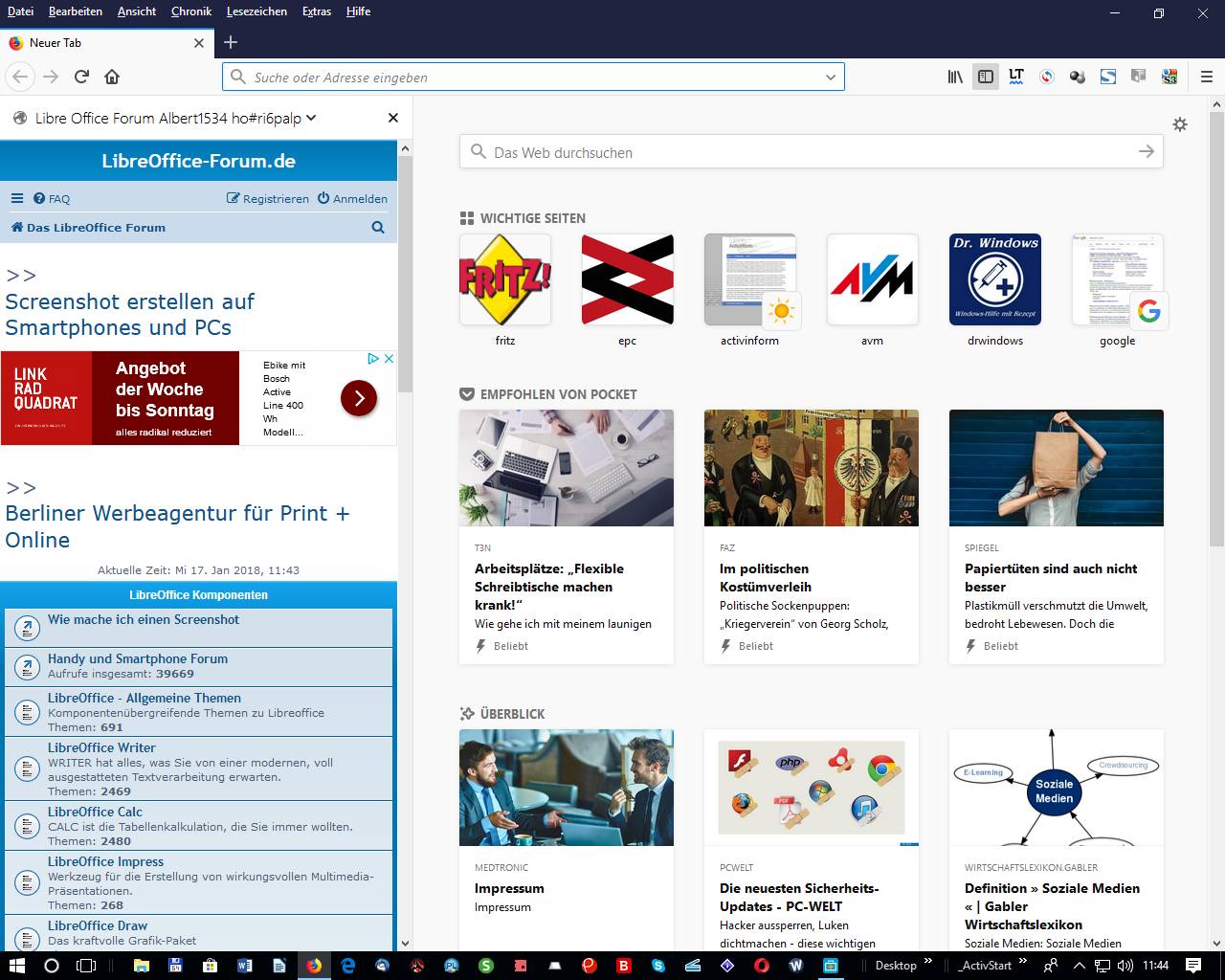The height and width of the screenshot is (980, 1225).
Task: Open the Datei menu
Action: (20, 11)
